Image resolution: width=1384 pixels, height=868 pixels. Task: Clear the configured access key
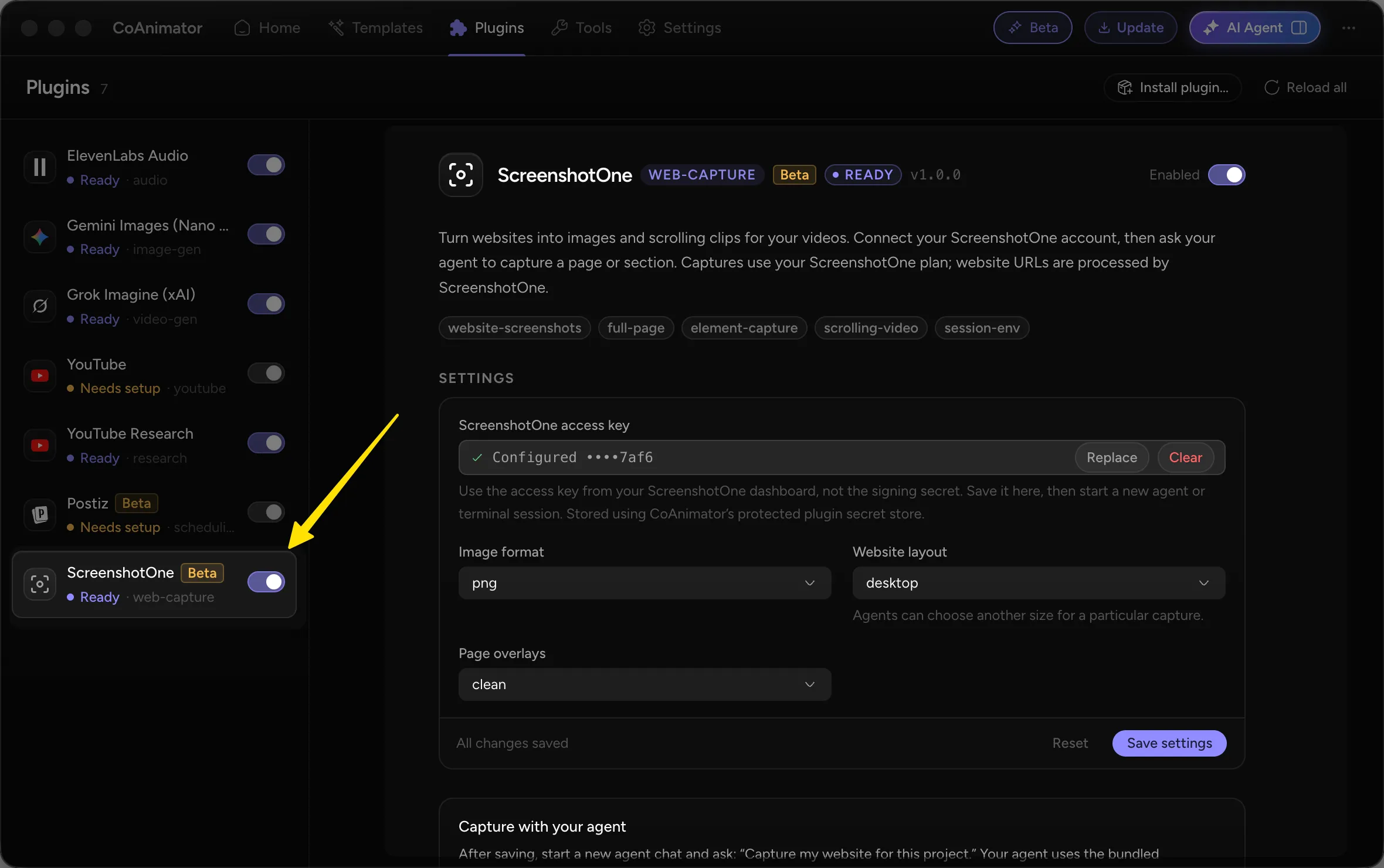coord(1186,457)
